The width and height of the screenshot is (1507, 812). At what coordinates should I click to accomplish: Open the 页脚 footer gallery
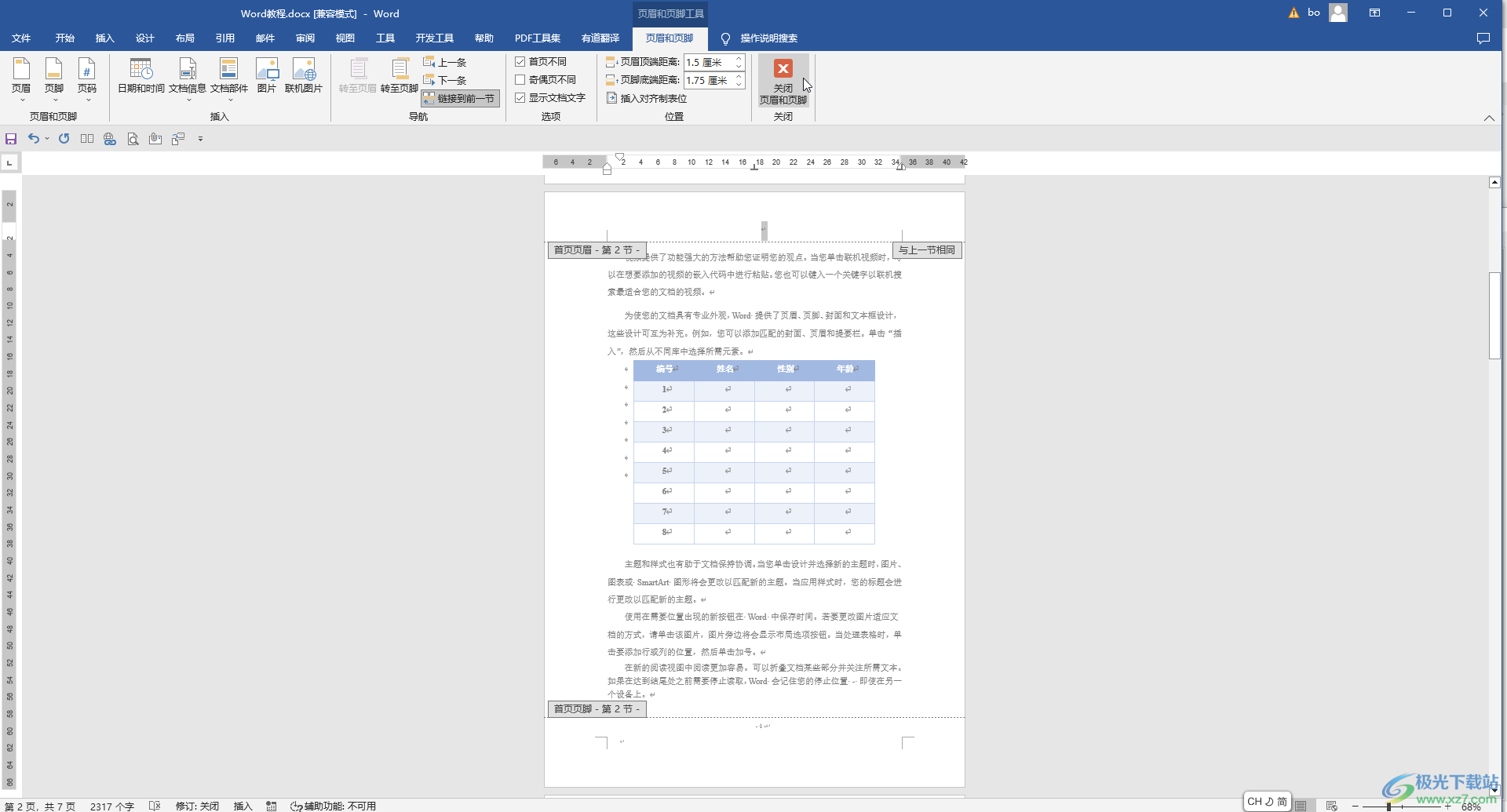click(x=54, y=79)
